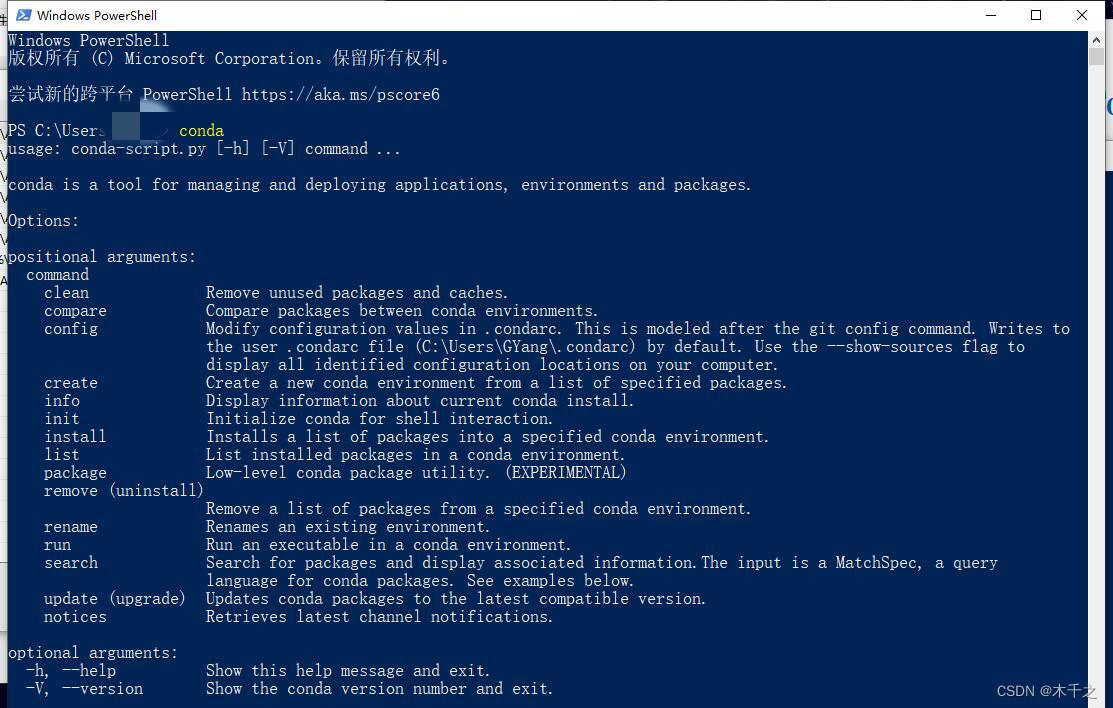Select the remove (uninstall) entry
This screenshot has width=1113, height=708.
[x=123, y=490]
